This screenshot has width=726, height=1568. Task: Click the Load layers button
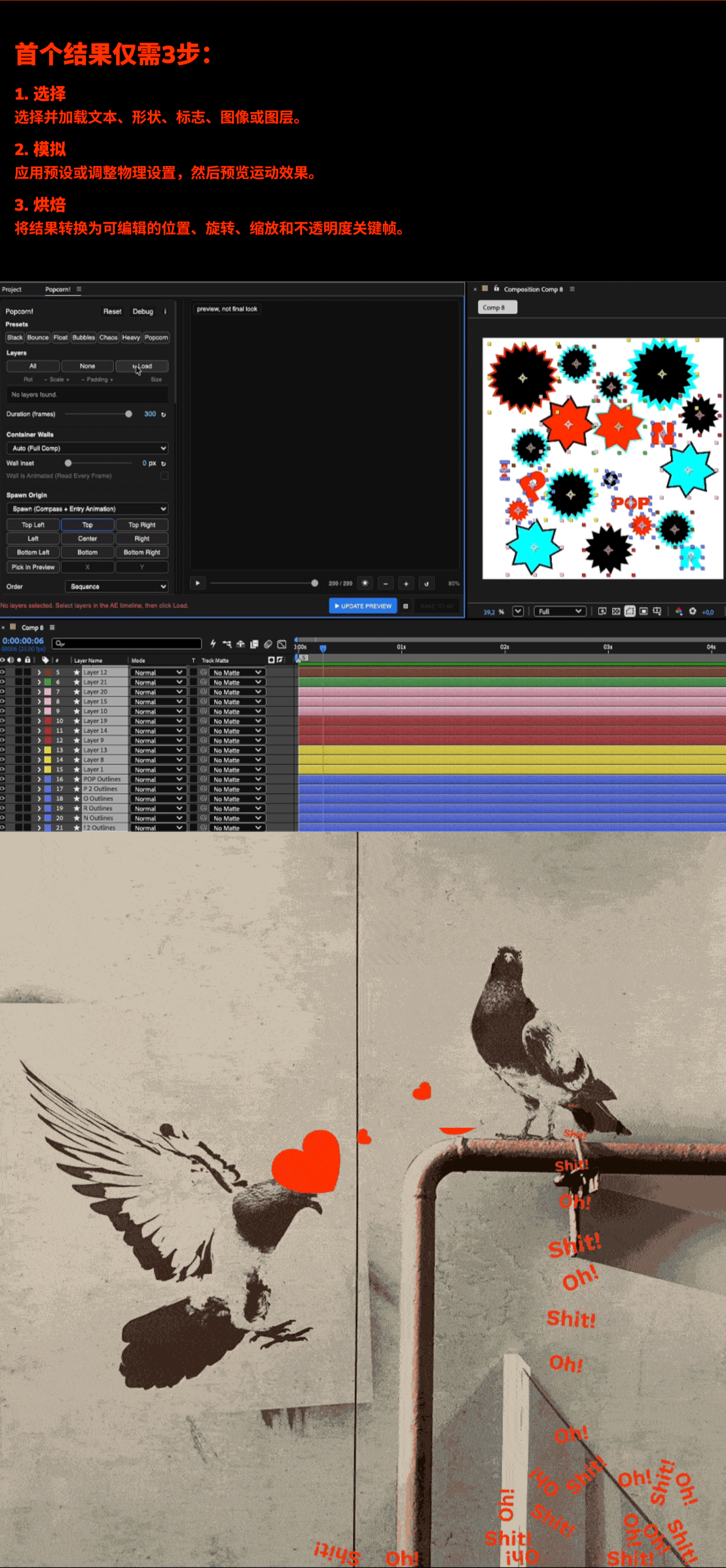[x=142, y=366]
